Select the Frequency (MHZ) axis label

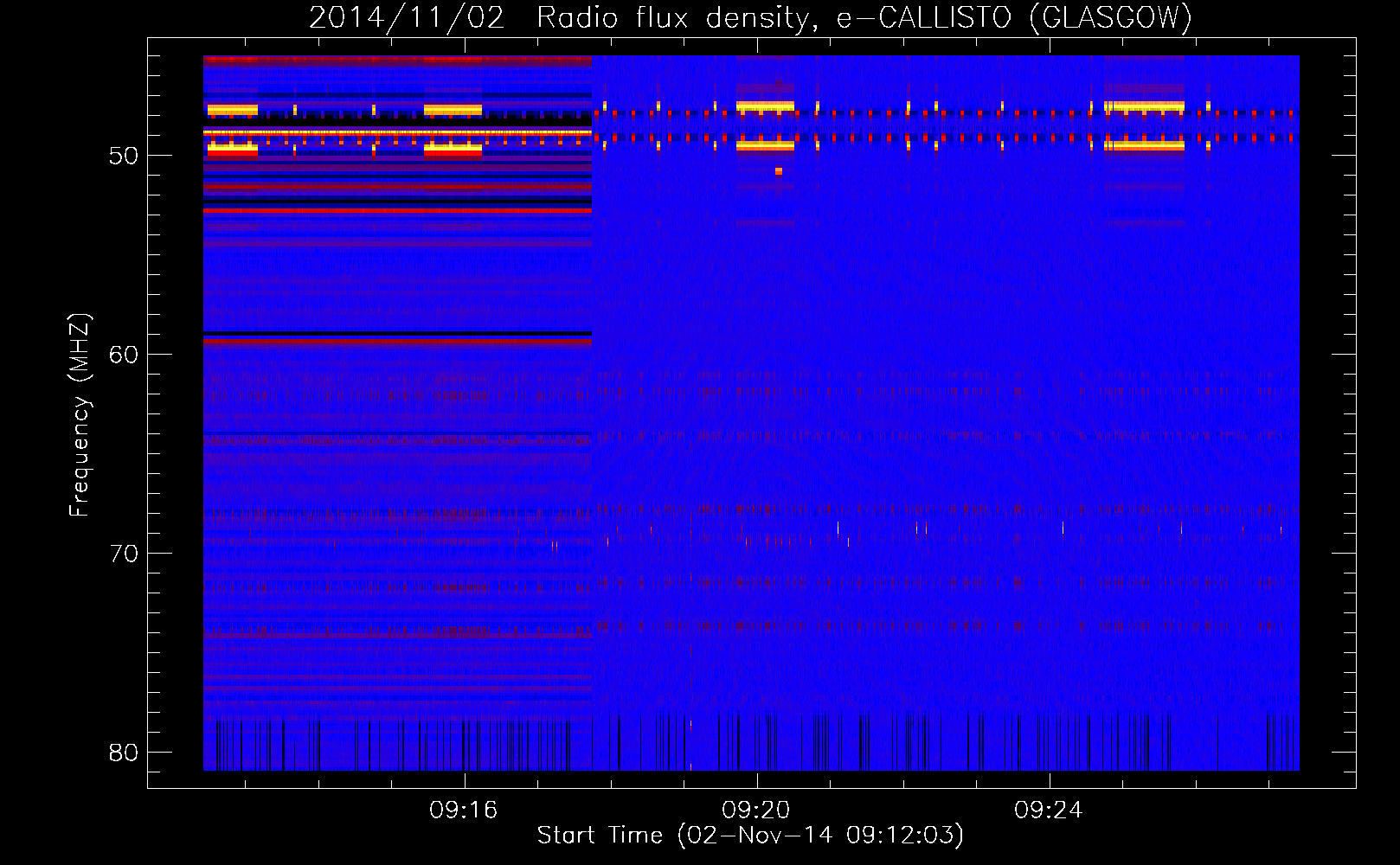[79, 414]
